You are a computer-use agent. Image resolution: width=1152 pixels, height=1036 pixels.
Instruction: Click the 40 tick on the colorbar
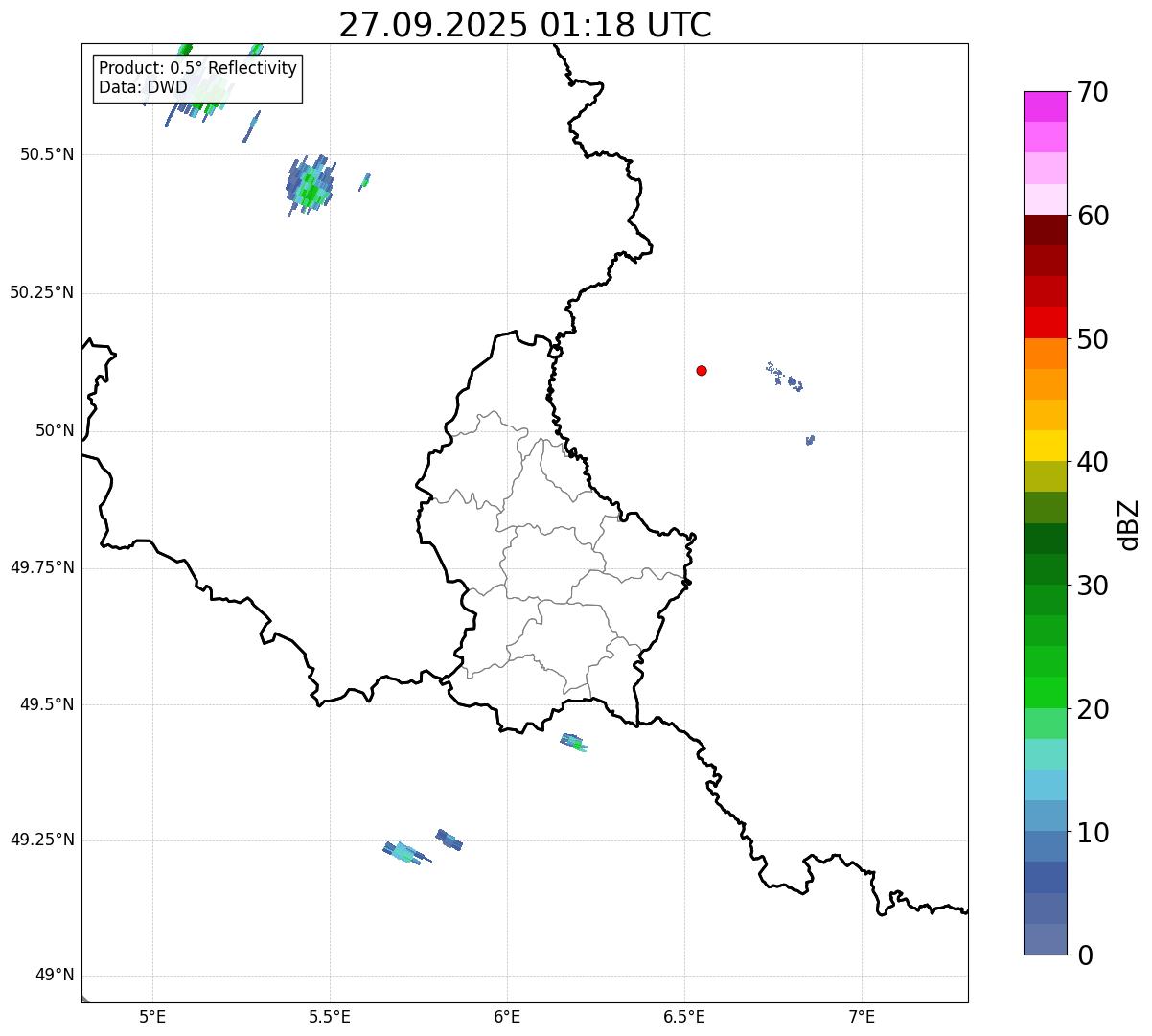(1093, 462)
